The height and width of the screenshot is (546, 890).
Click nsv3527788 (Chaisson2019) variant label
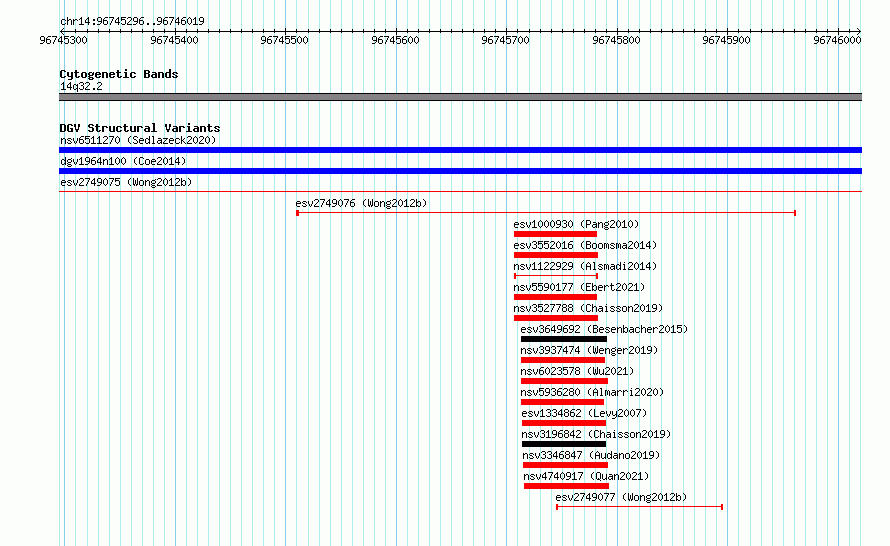588,308
